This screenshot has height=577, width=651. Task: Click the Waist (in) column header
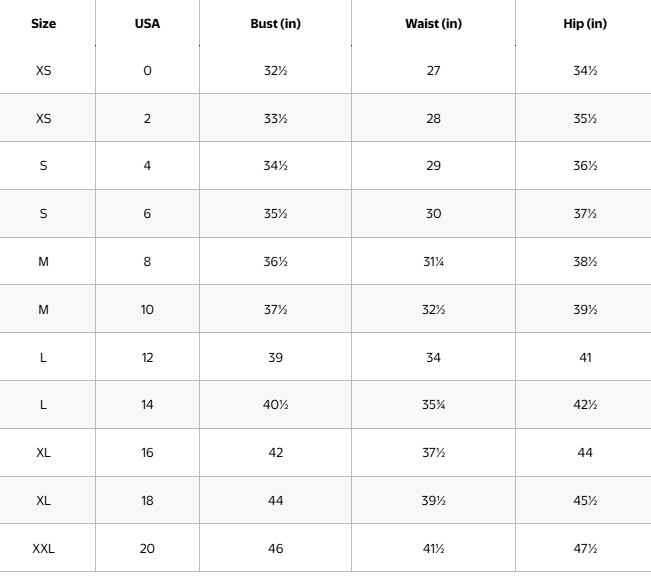click(x=433, y=24)
